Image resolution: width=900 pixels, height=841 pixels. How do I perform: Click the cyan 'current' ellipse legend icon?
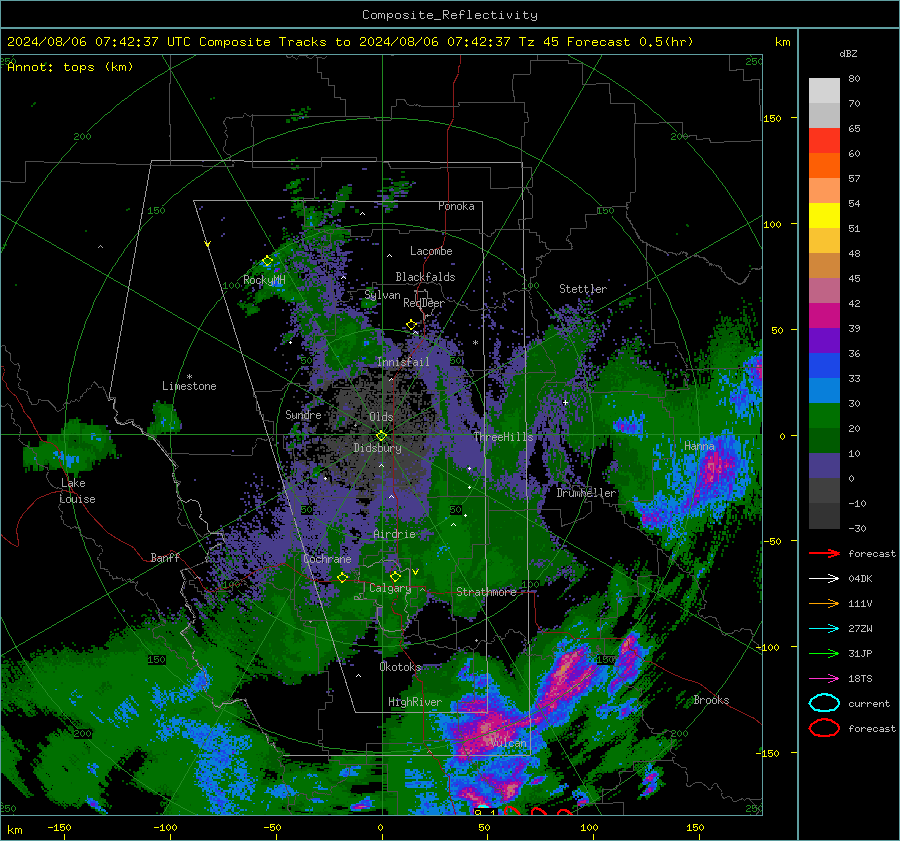pyautogui.click(x=824, y=703)
